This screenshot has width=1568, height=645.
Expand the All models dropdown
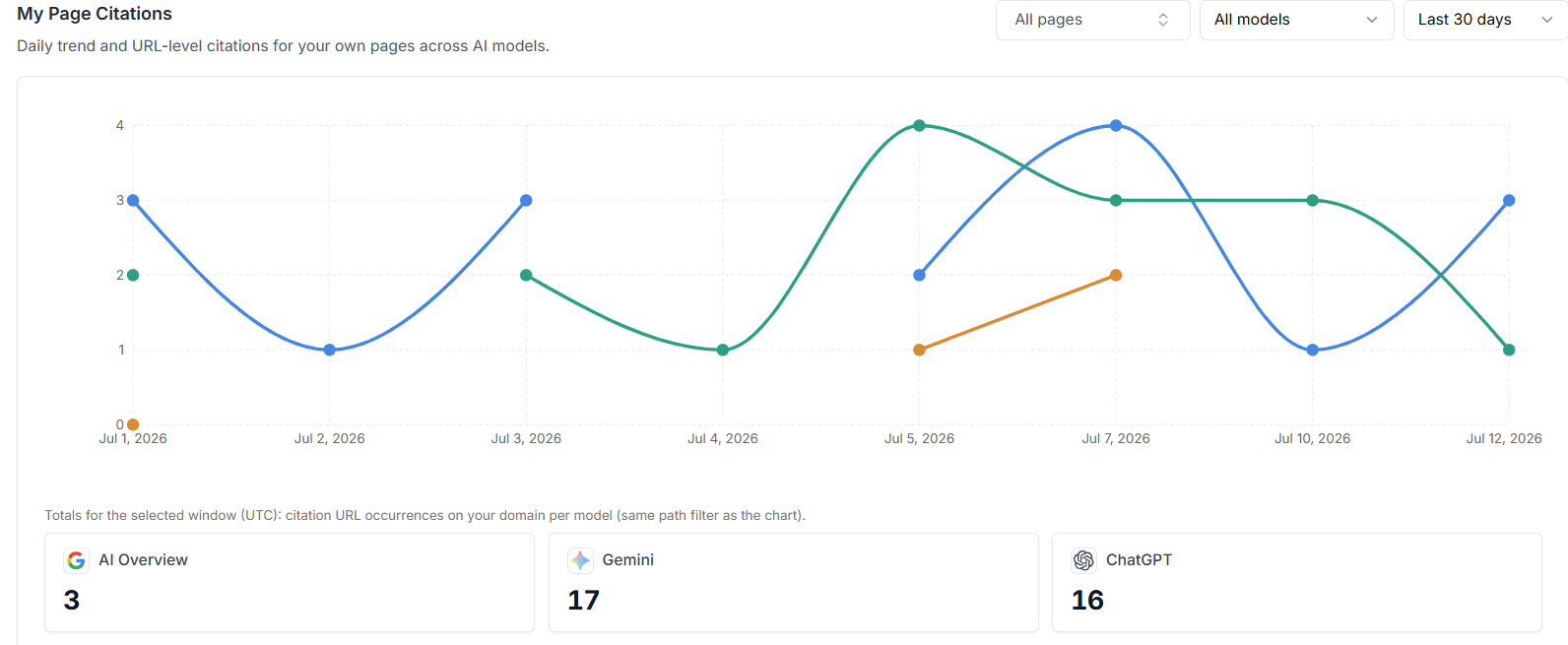[x=1296, y=20]
